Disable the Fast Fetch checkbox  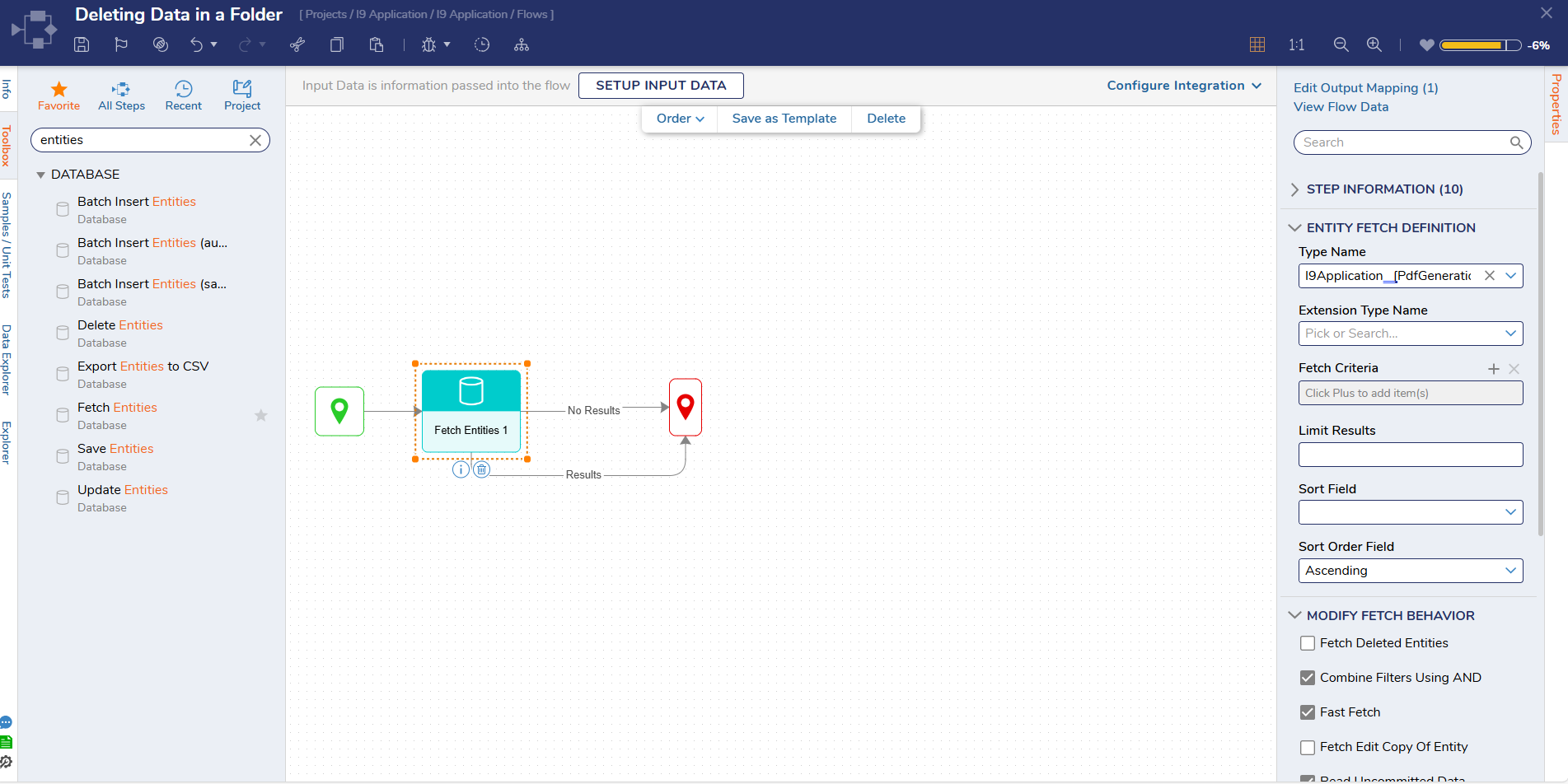coord(1308,712)
